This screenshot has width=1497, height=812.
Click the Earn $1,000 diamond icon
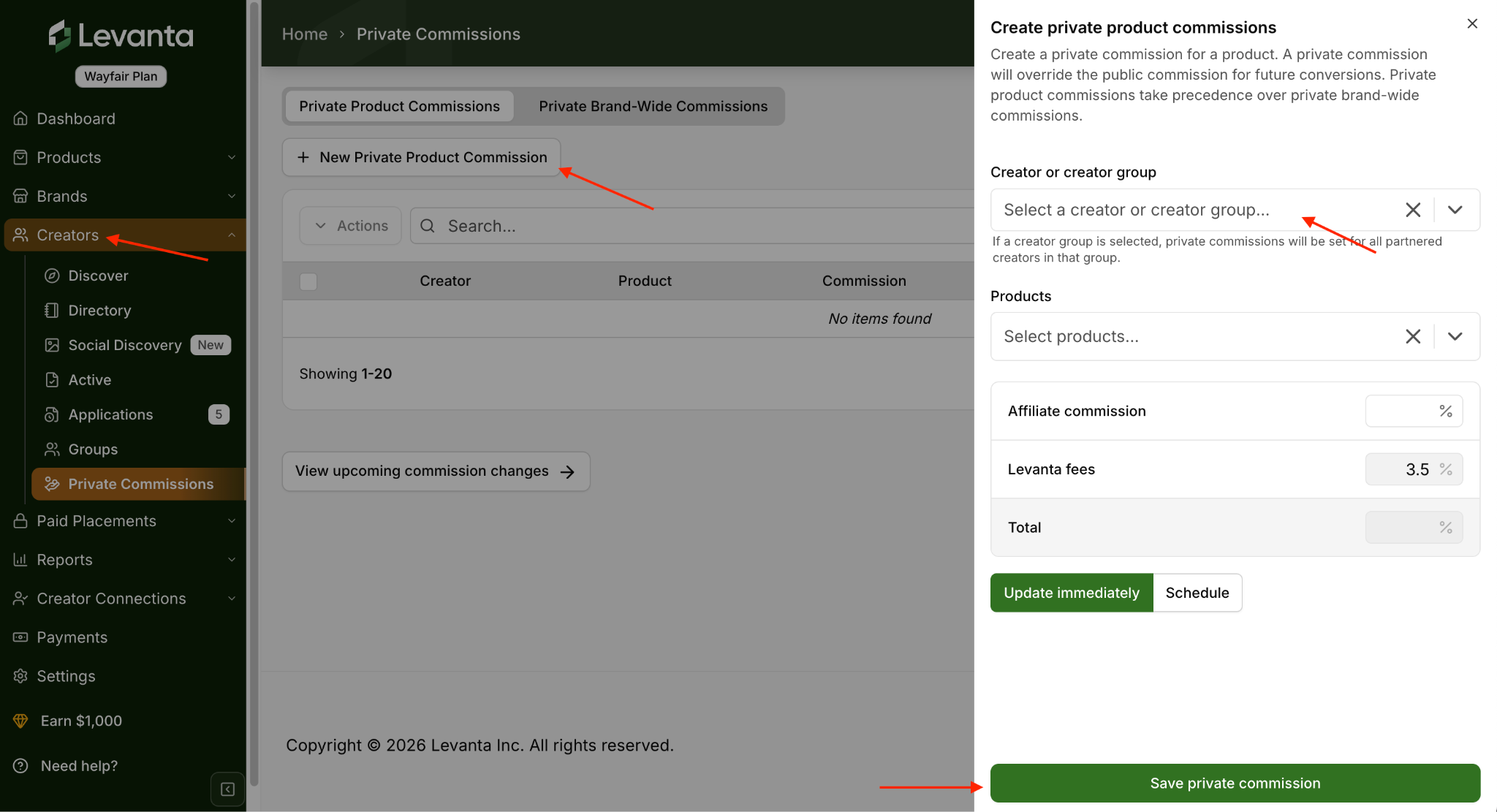[20, 721]
